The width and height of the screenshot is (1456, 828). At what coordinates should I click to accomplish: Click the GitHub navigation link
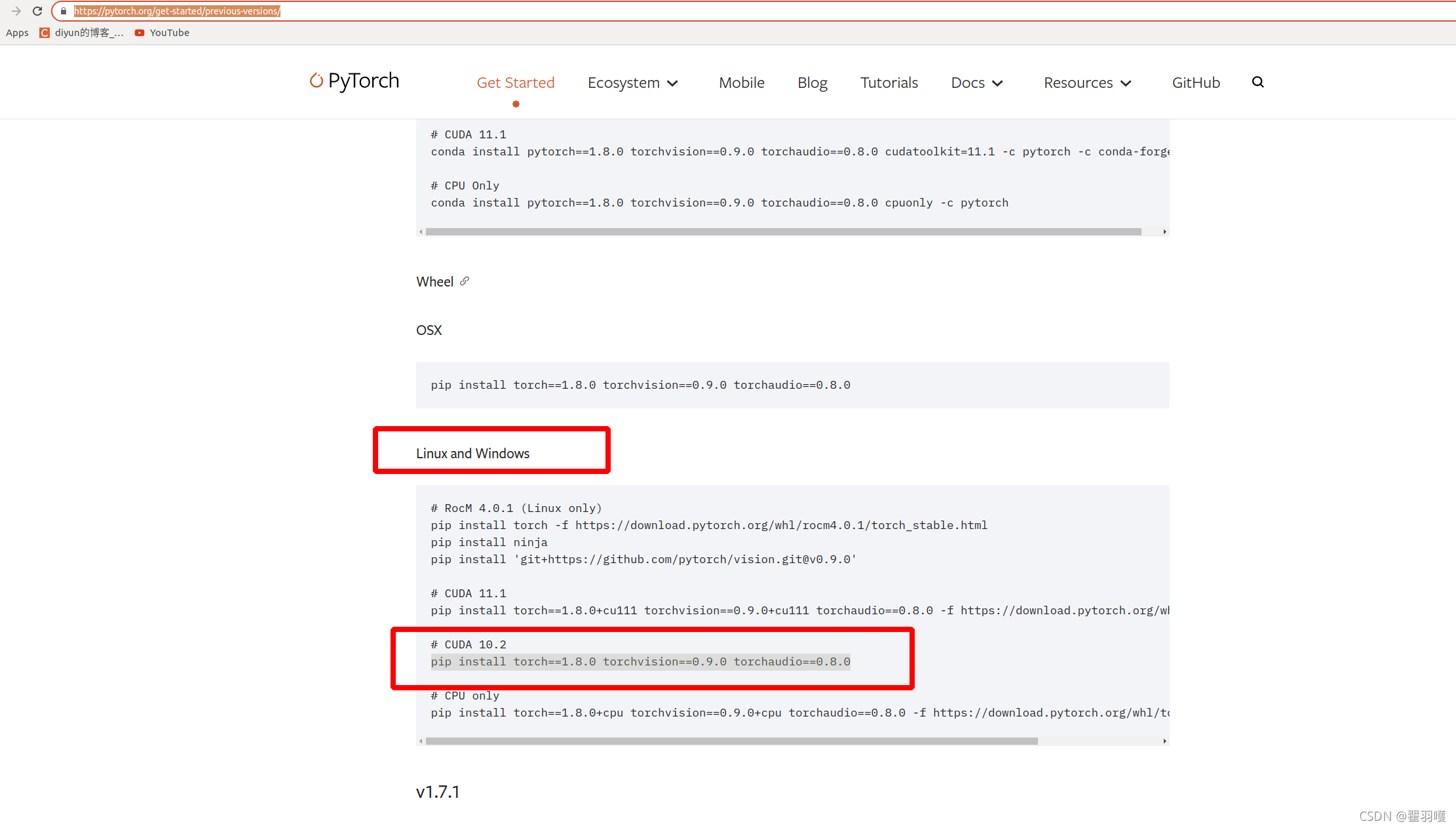point(1196,82)
